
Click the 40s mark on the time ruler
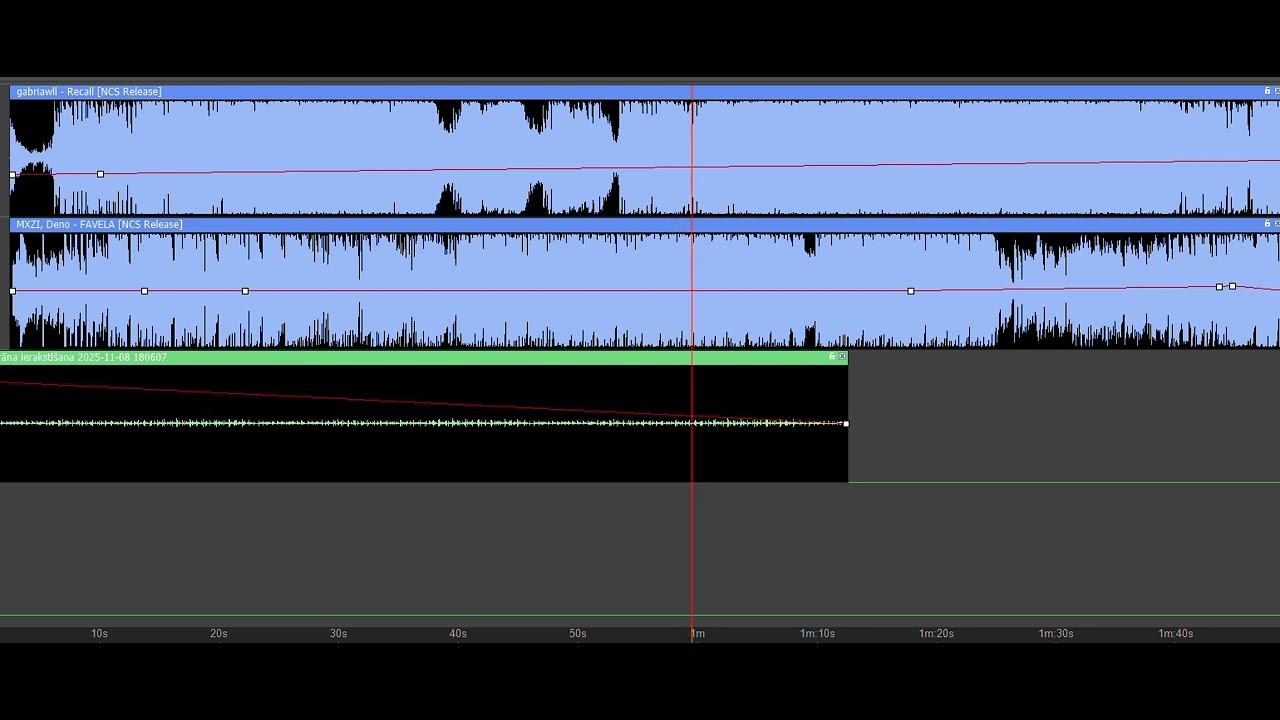point(458,633)
